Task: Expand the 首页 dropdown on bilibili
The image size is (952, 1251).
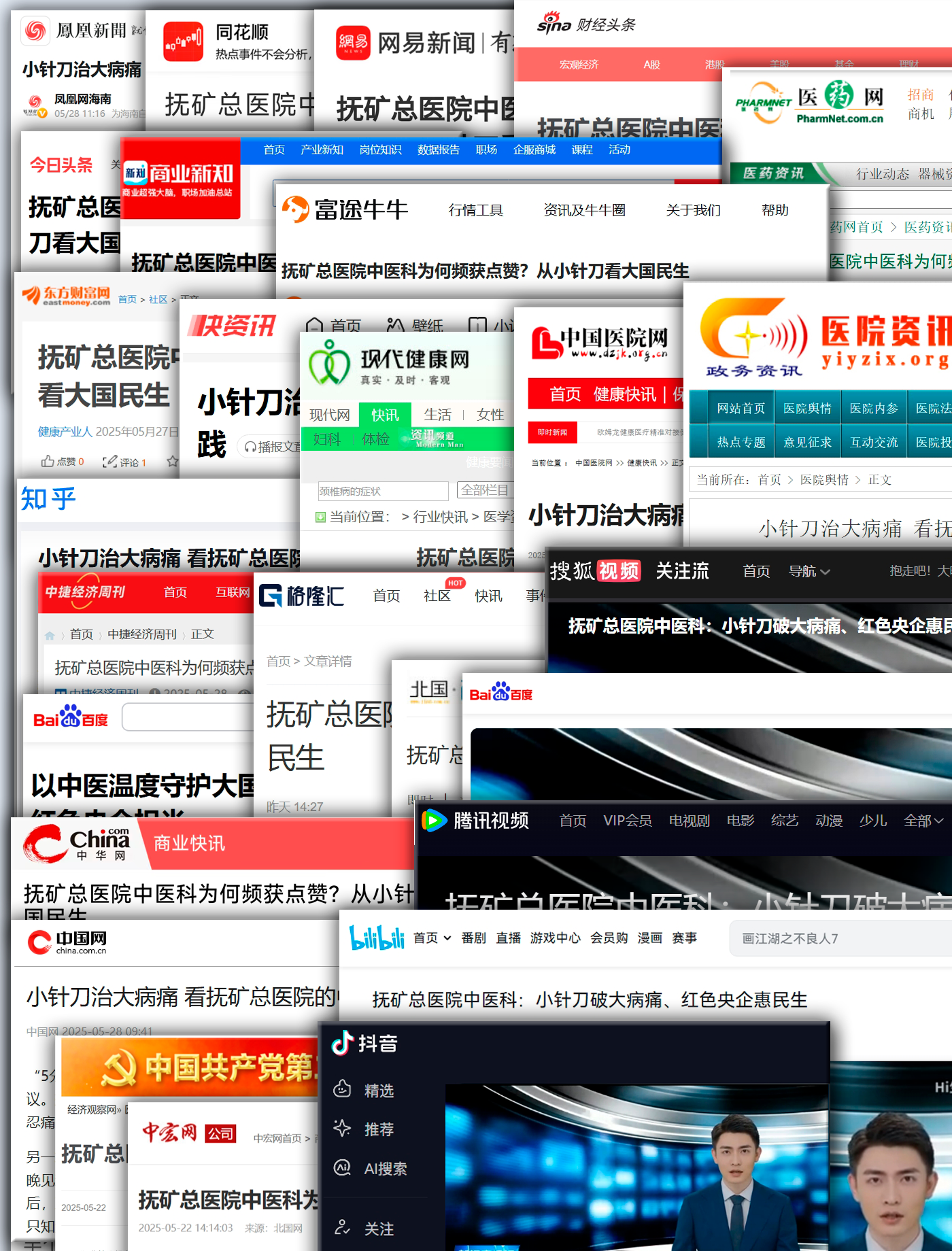Action: click(x=432, y=938)
